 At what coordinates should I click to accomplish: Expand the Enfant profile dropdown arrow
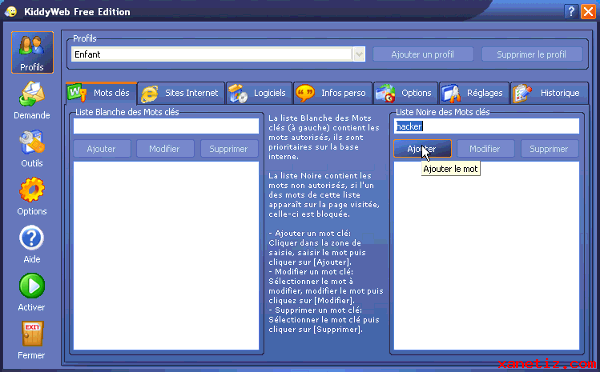[359, 55]
